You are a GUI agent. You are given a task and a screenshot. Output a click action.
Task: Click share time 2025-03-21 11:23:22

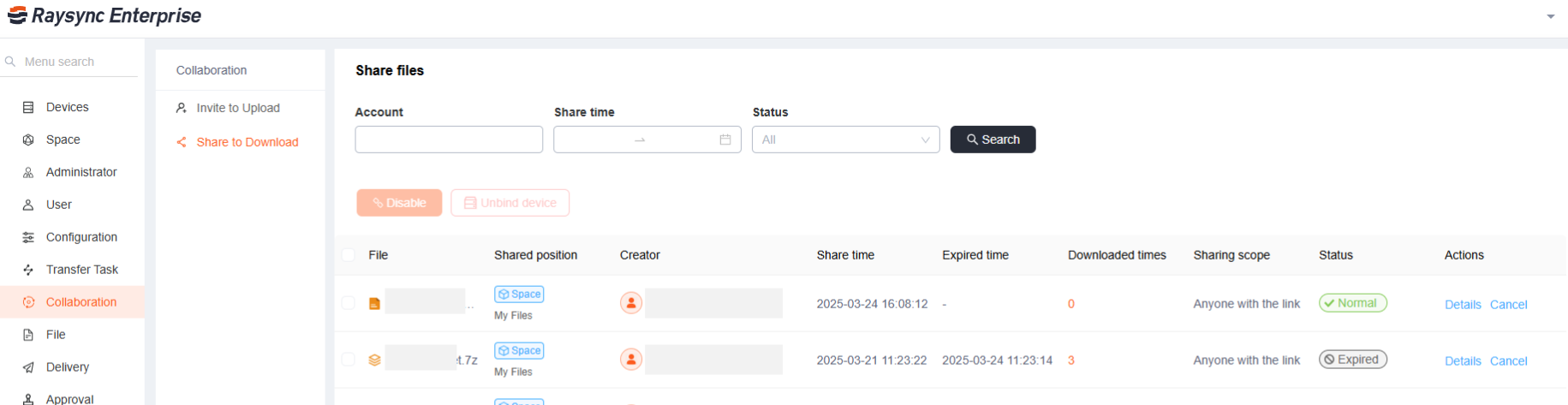[872, 360]
